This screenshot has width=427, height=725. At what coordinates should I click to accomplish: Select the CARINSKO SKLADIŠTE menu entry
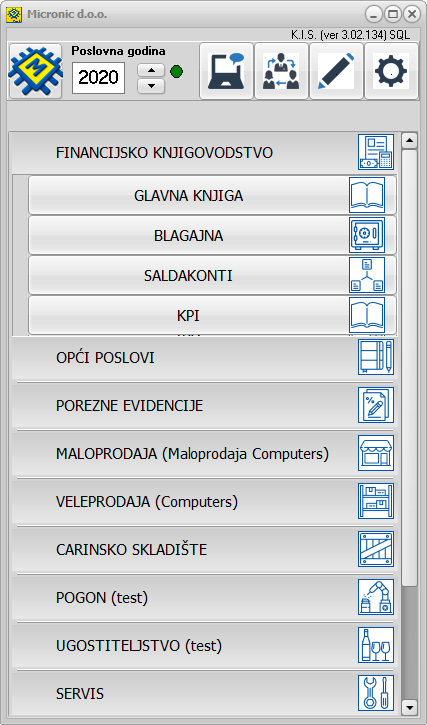(204, 549)
